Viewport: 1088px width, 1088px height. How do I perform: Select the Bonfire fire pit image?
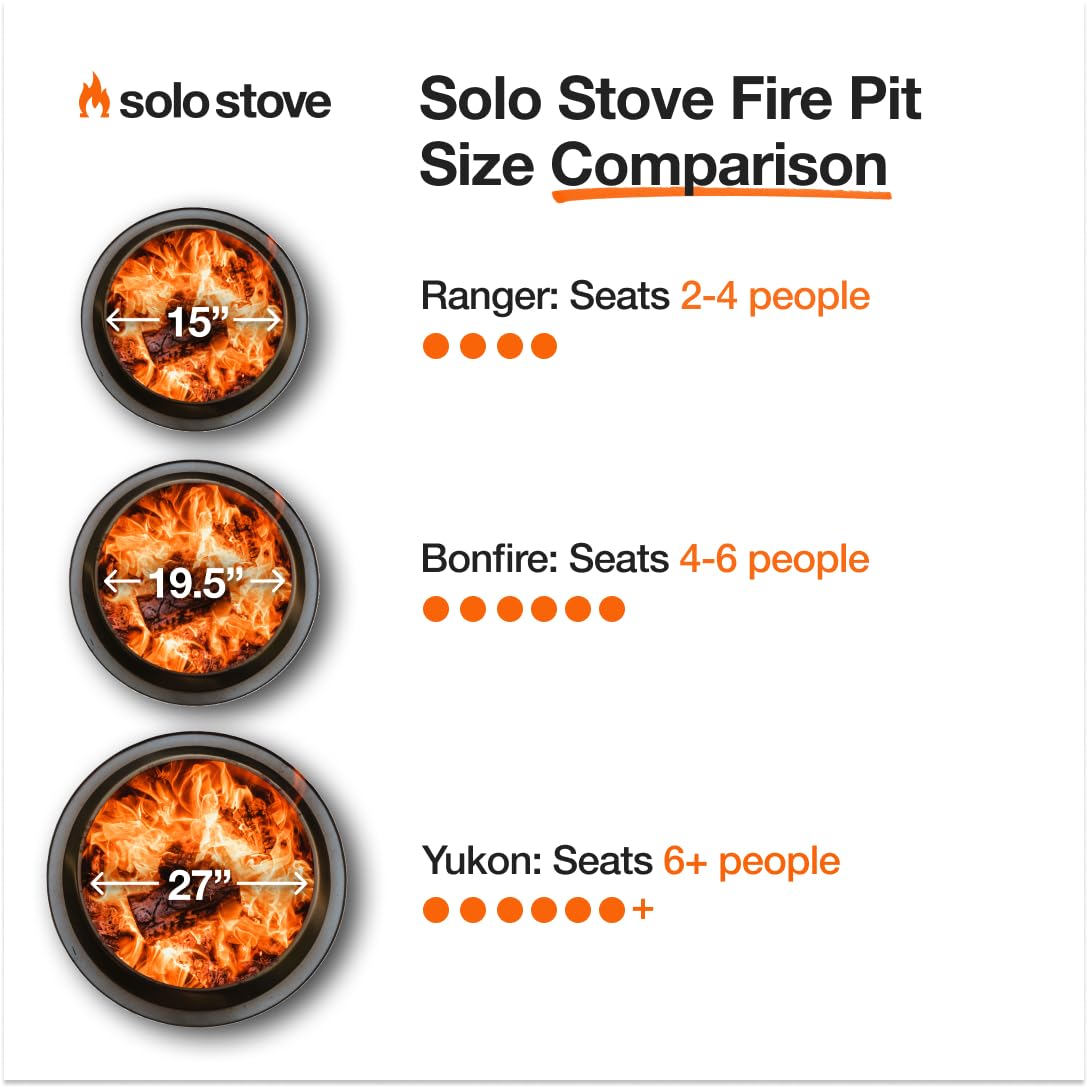click(194, 583)
